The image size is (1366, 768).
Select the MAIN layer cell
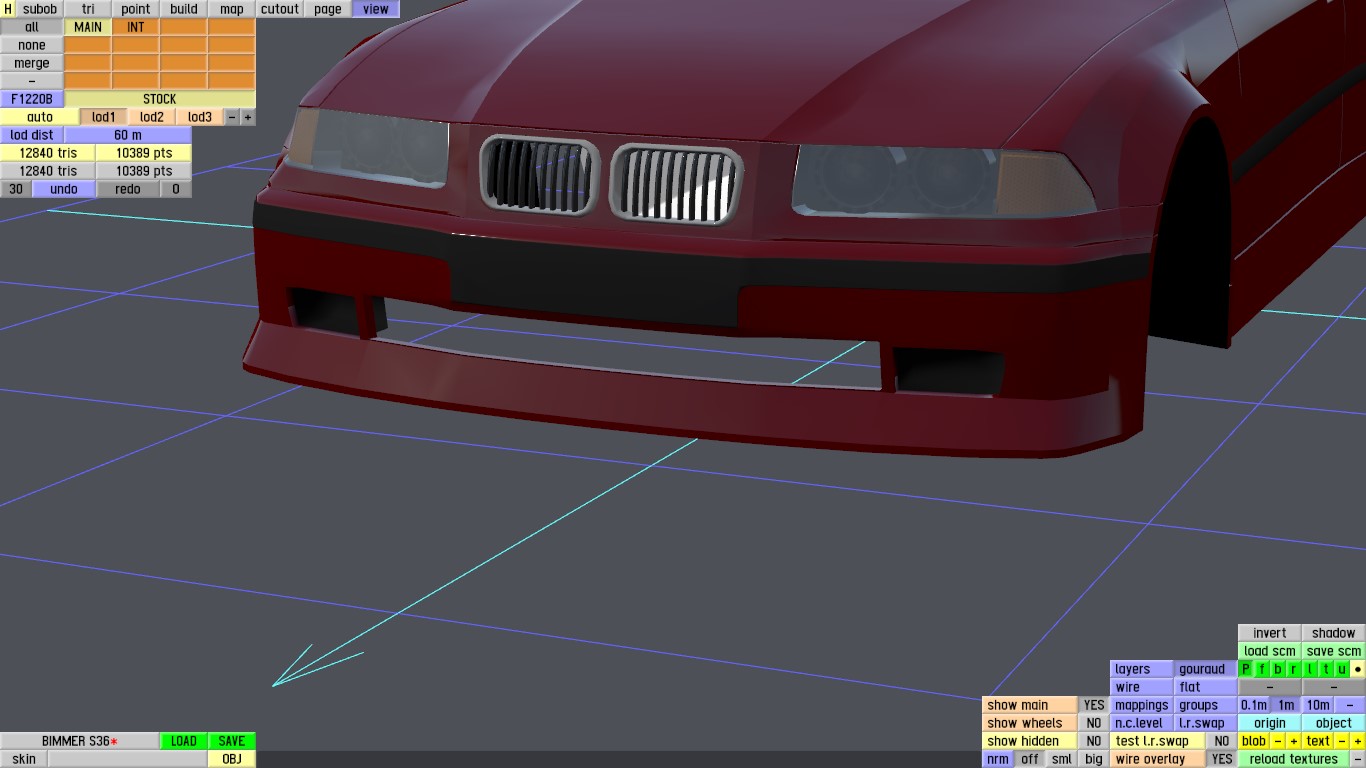tap(88, 27)
